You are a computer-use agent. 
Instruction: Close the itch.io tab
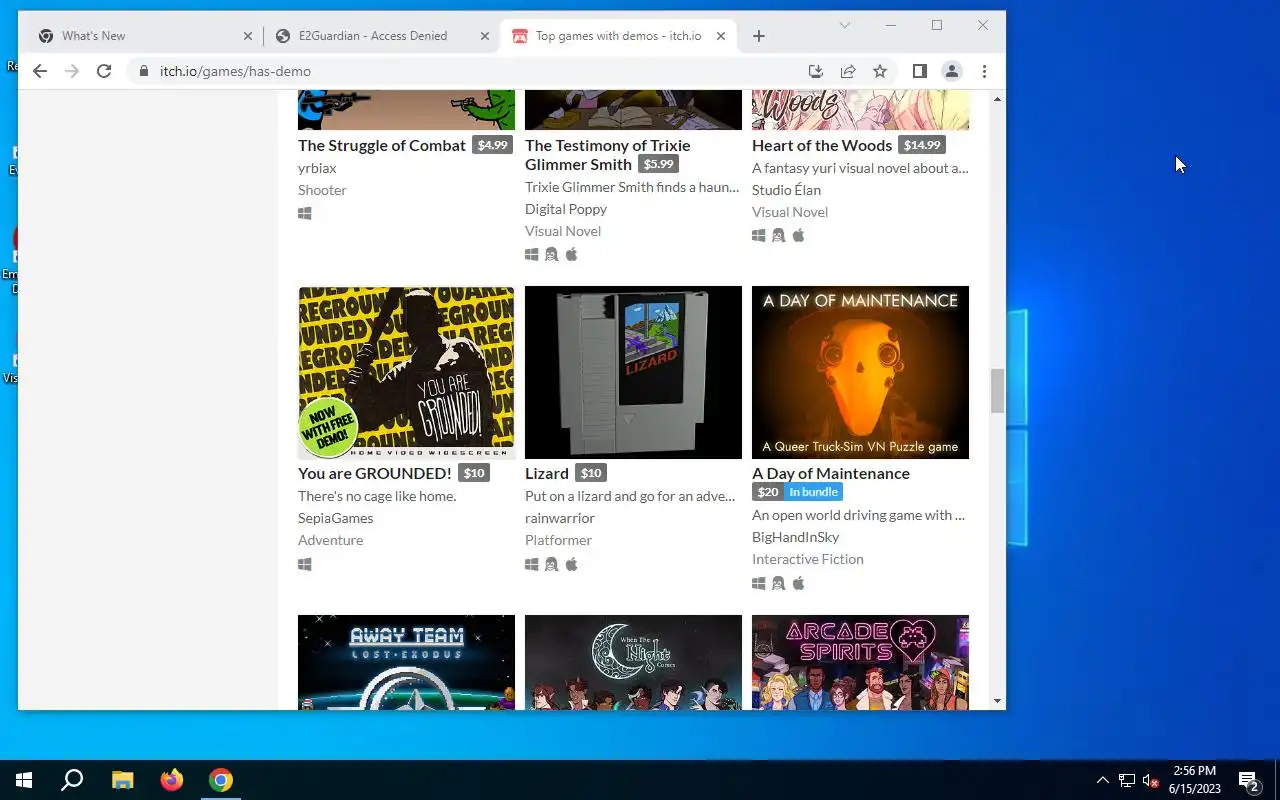pos(721,36)
